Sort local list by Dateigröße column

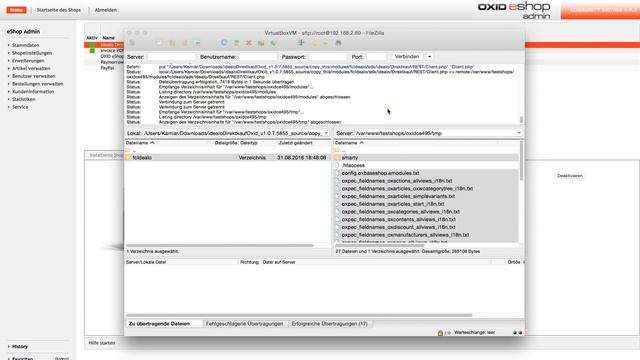click(x=226, y=143)
